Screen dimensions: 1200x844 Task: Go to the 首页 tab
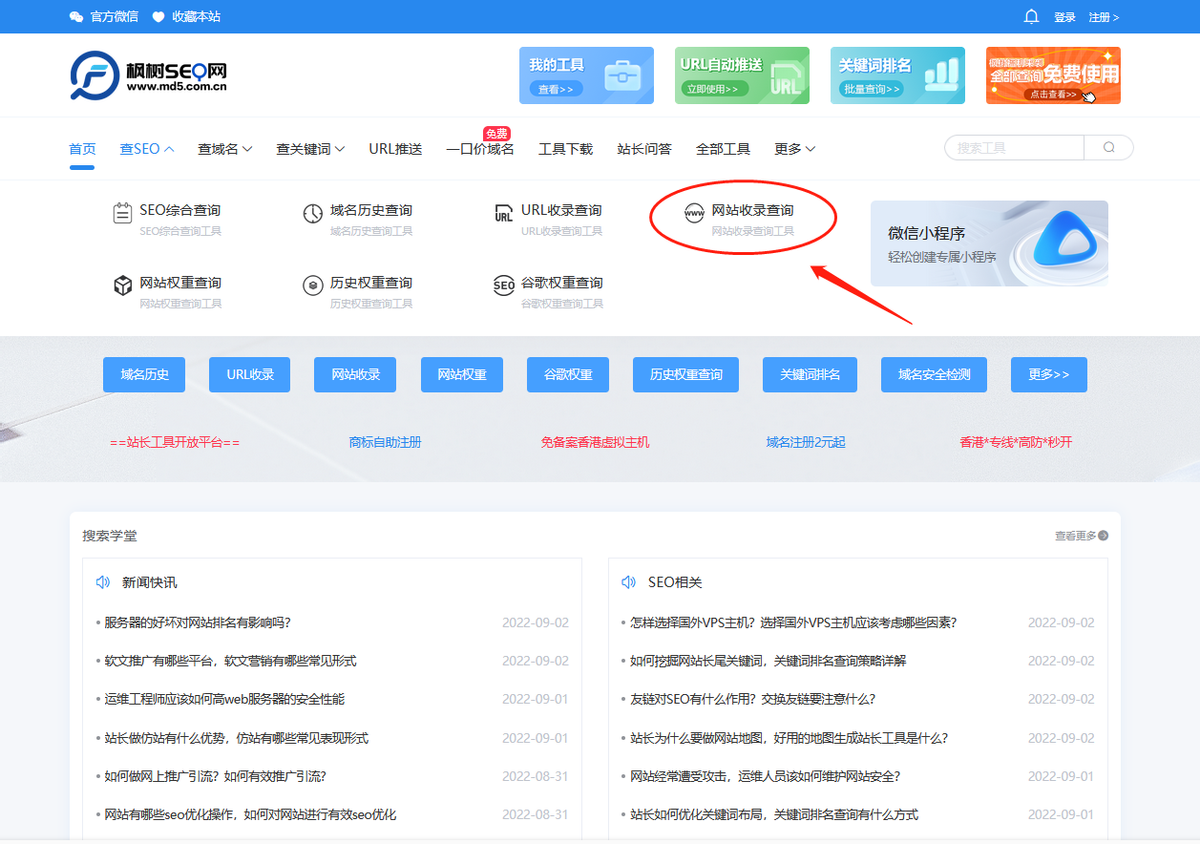point(82,149)
